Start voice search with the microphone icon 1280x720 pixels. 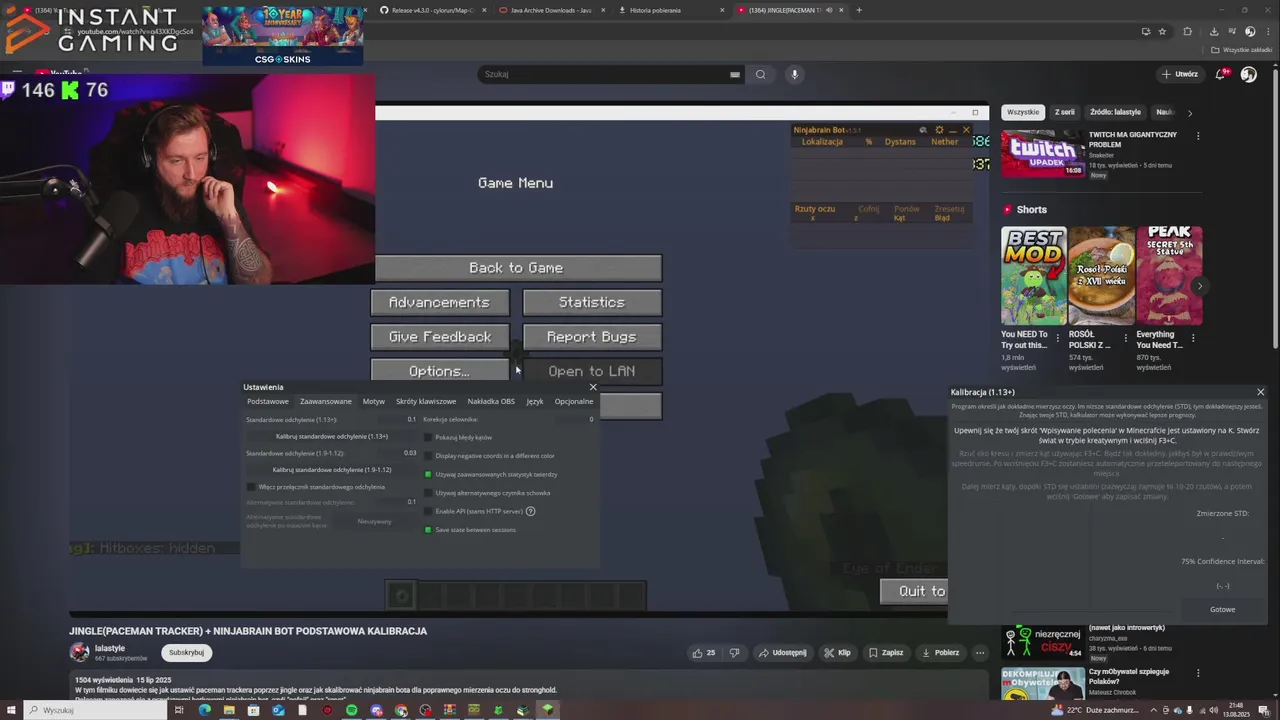tap(795, 74)
